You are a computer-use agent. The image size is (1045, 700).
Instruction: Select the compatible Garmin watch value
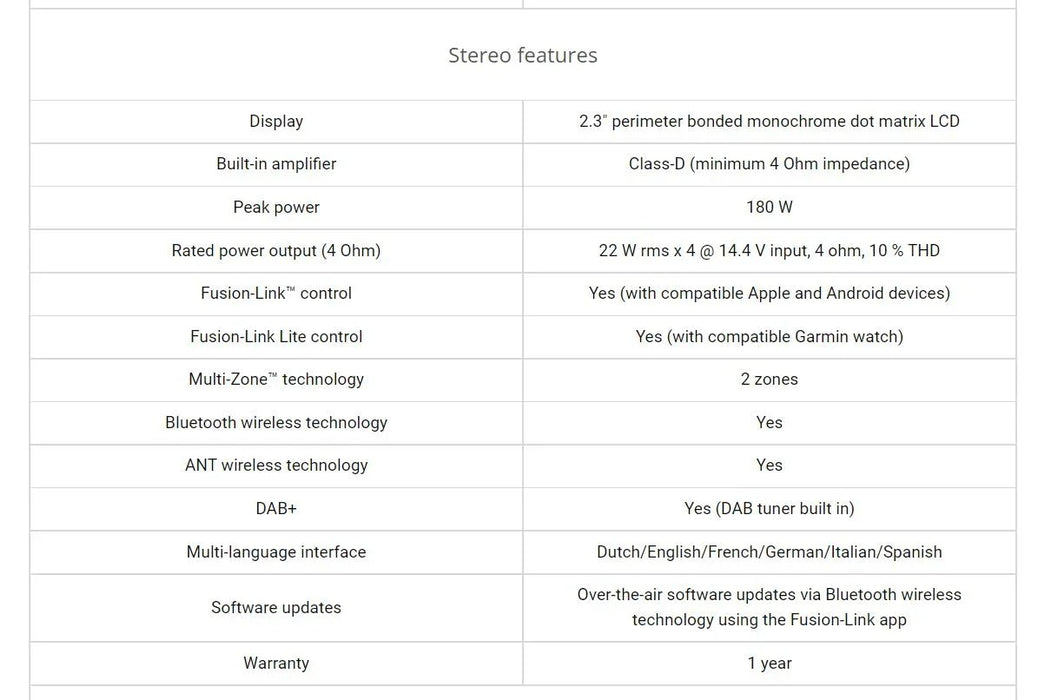[x=769, y=336]
